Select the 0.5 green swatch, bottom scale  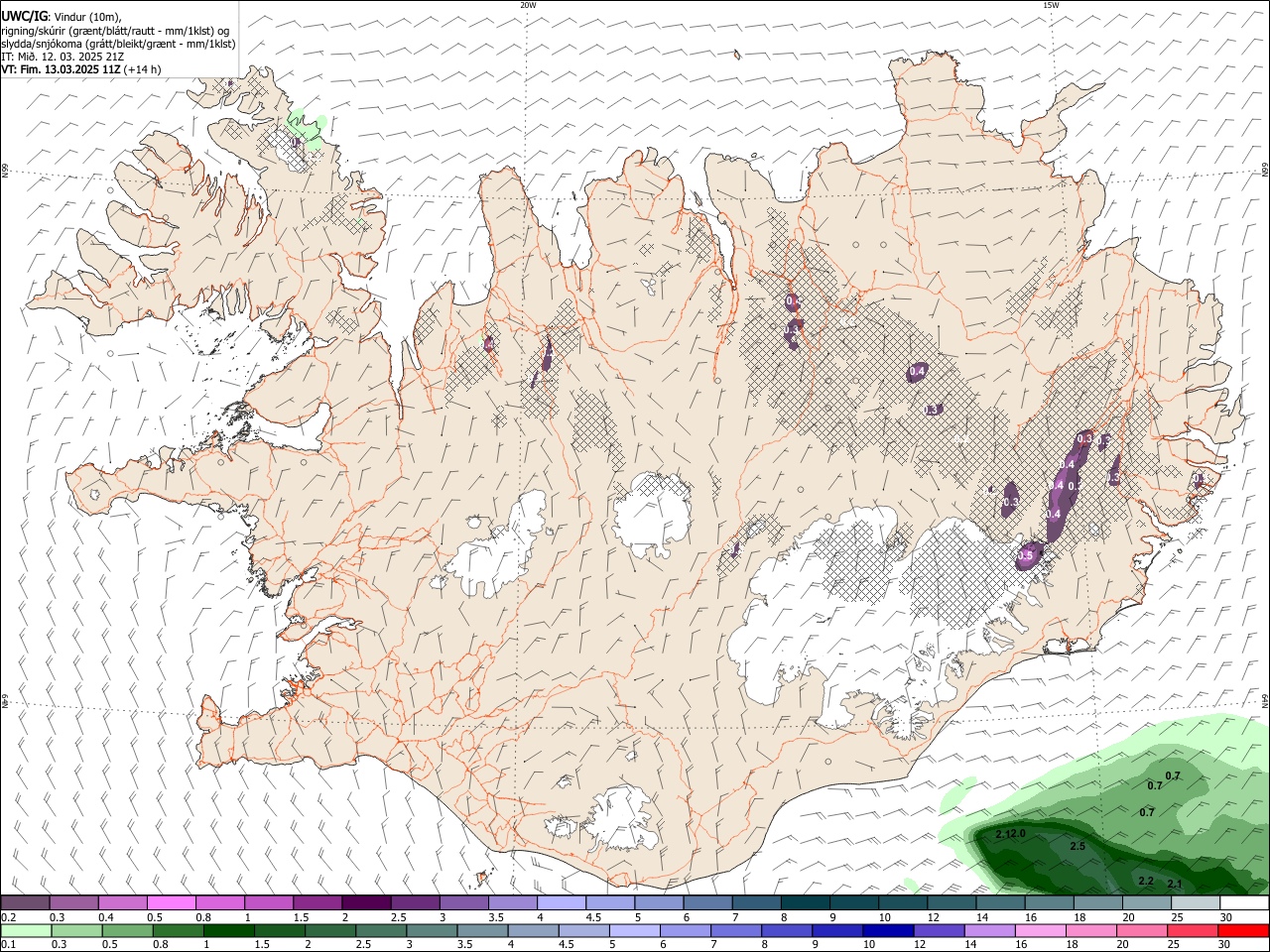[x=127, y=930]
